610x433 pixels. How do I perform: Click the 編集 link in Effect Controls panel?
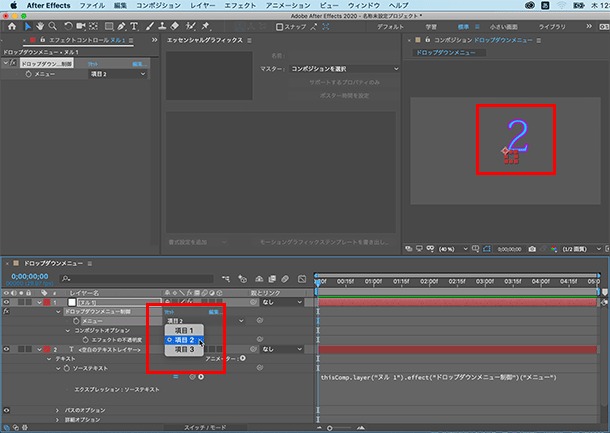tap(138, 64)
